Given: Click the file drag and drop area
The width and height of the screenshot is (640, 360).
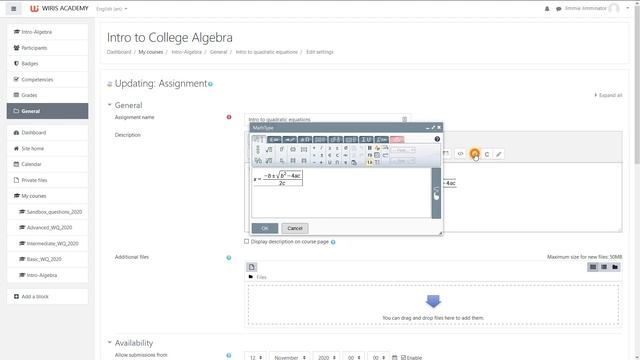Looking at the screenshot, I should pyautogui.click(x=433, y=305).
